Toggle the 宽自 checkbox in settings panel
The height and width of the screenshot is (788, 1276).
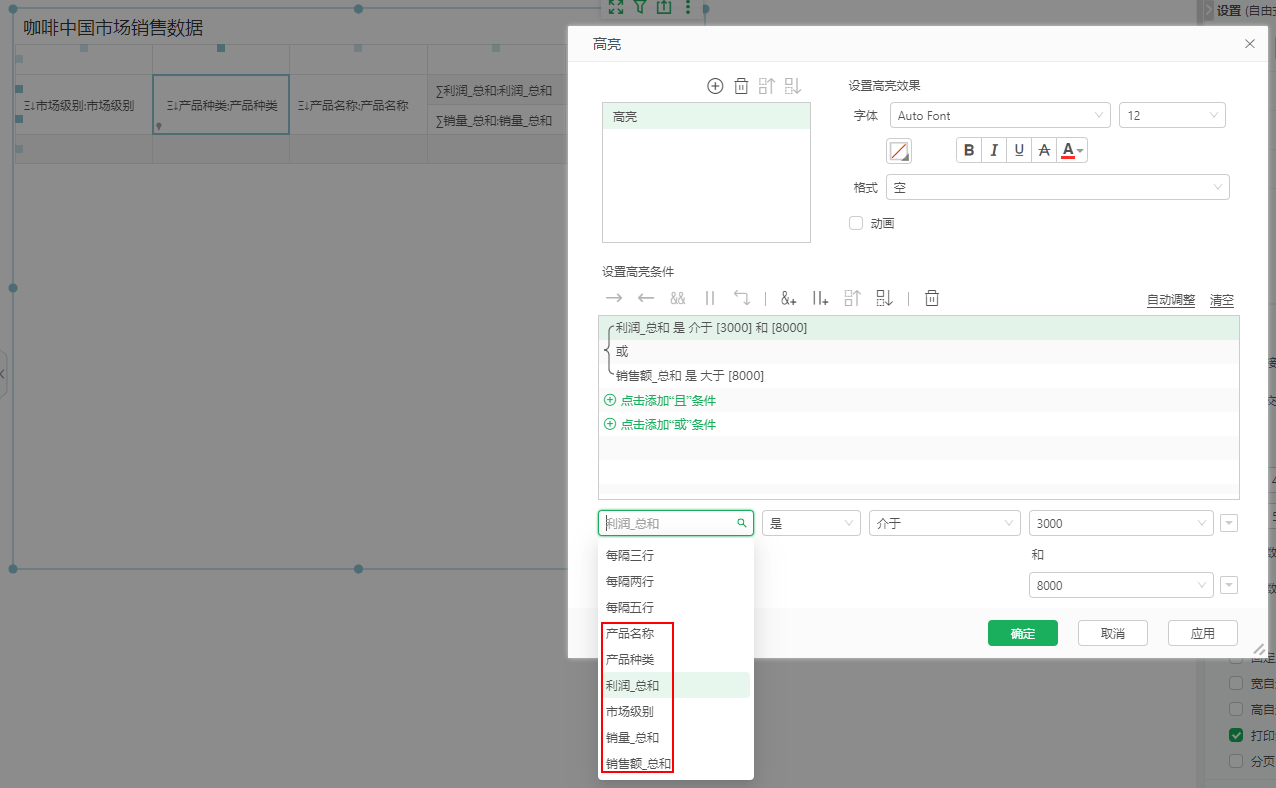(1236, 683)
